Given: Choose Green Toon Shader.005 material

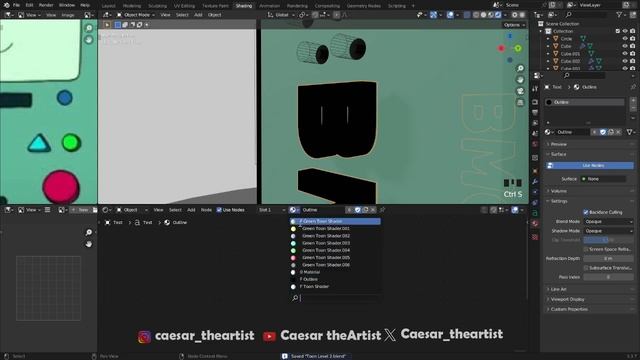Looking at the screenshot, I should pos(335,258).
